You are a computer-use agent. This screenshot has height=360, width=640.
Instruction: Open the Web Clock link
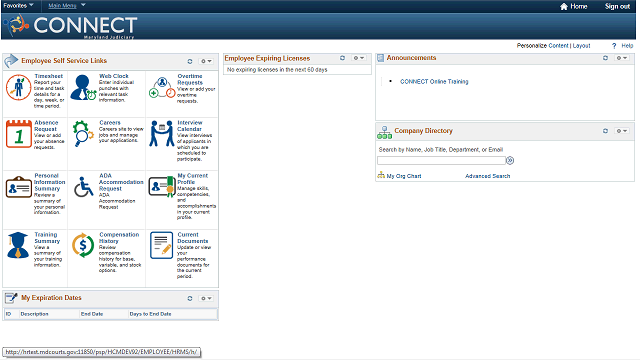(113, 76)
